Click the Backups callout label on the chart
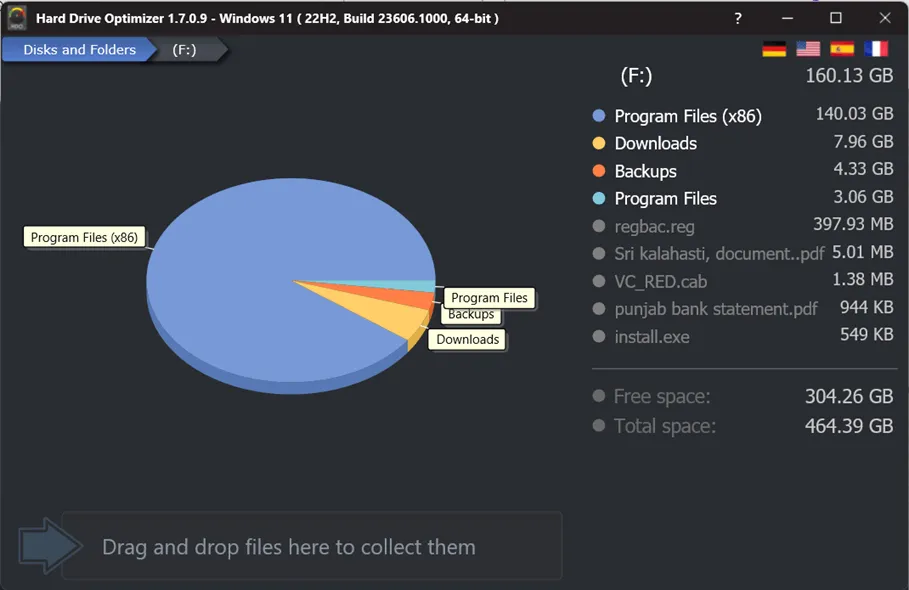Screen dimensions: 909x590 point(470,314)
